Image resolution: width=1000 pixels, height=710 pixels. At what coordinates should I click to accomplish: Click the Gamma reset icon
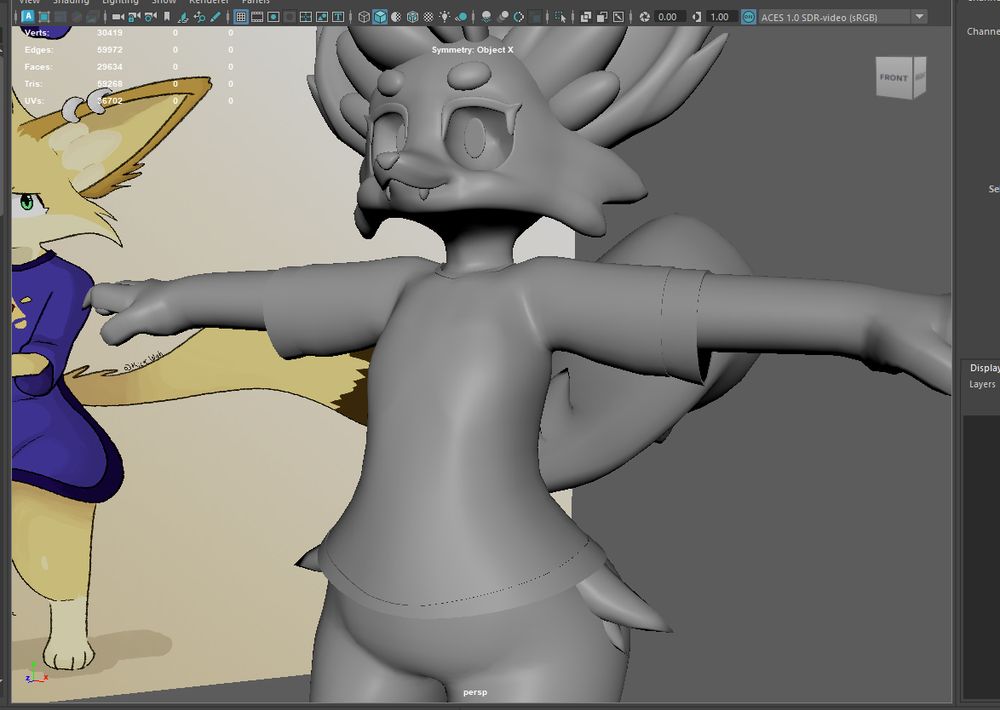(696, 17)
